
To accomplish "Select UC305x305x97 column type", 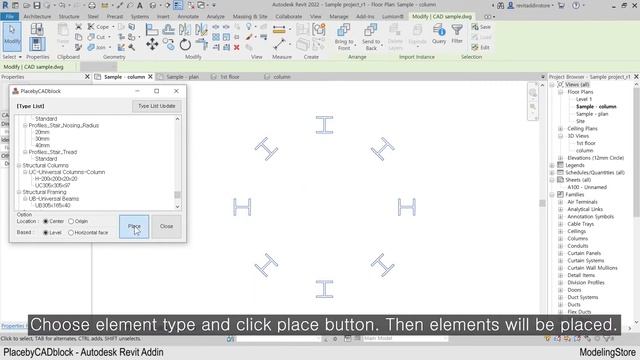I will [x=53, y=185].
